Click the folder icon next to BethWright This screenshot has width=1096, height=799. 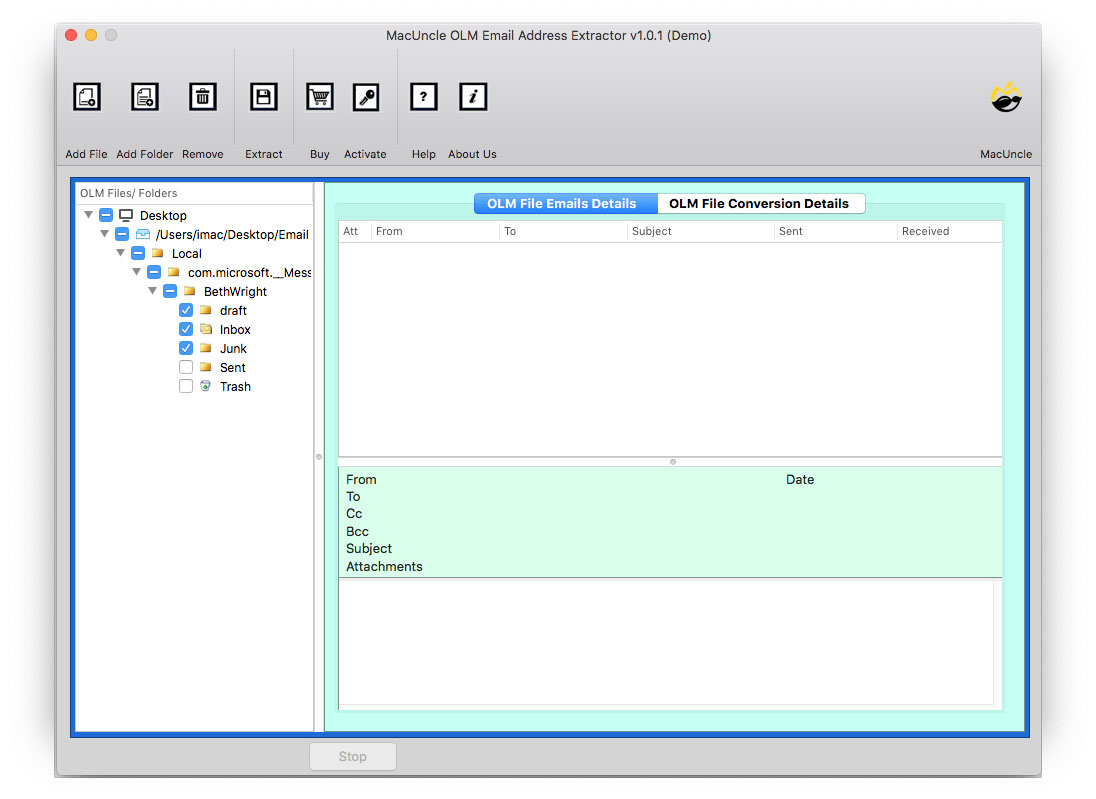[x=189, y=291]
